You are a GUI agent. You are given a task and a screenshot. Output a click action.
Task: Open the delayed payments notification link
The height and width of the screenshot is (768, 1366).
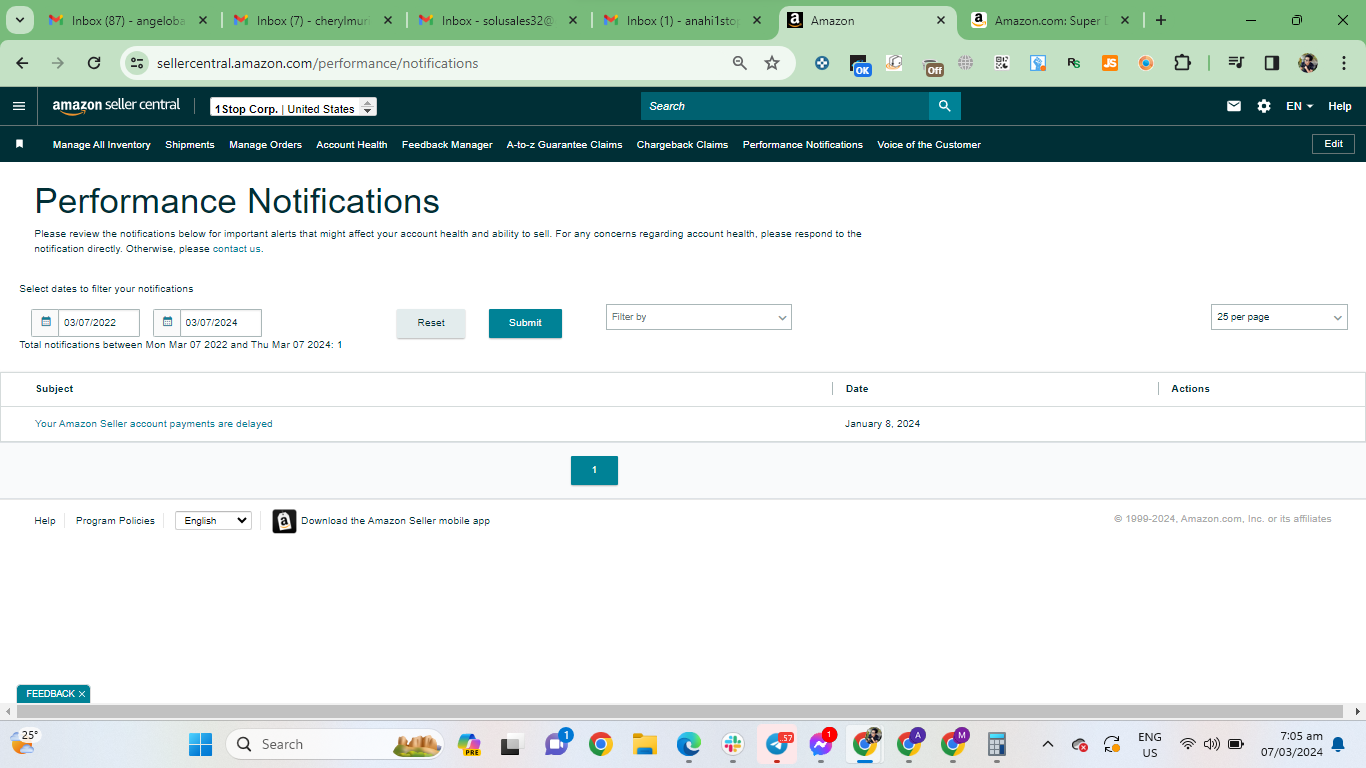(x=154, y=424)
